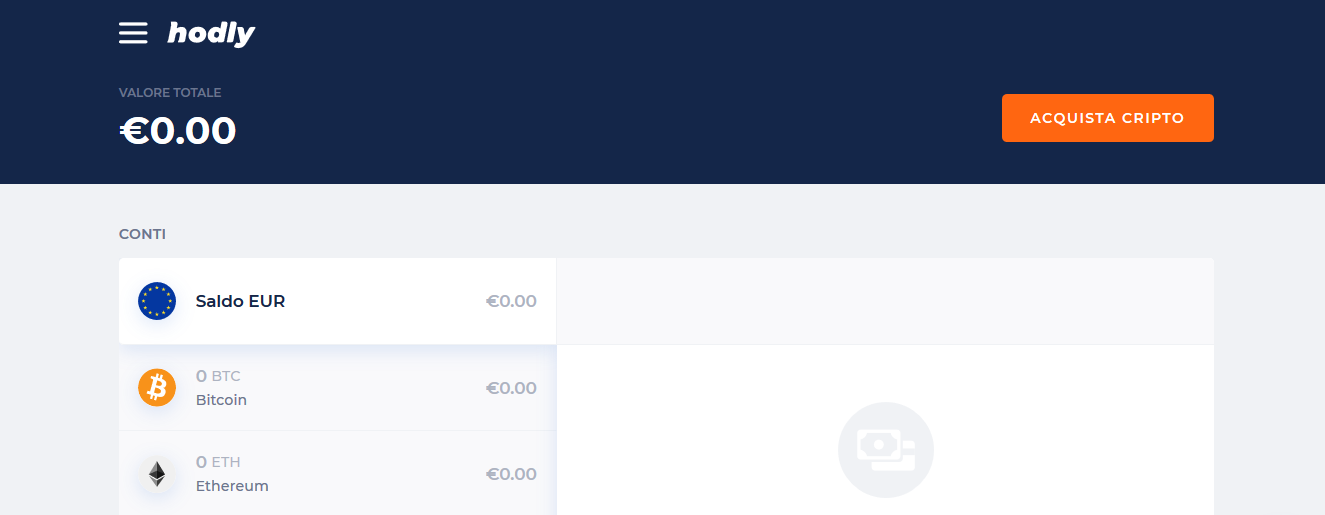
Task: Click the Ethereum diamond icon
Action: [157, 473]
